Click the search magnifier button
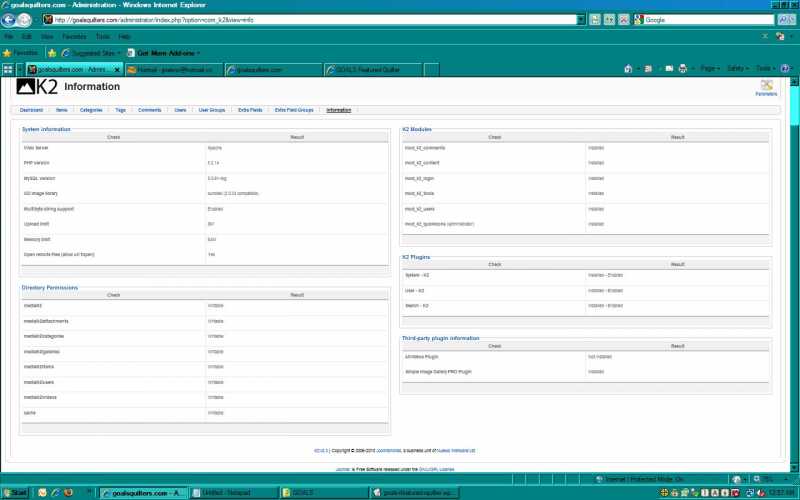 coord(785,20)
